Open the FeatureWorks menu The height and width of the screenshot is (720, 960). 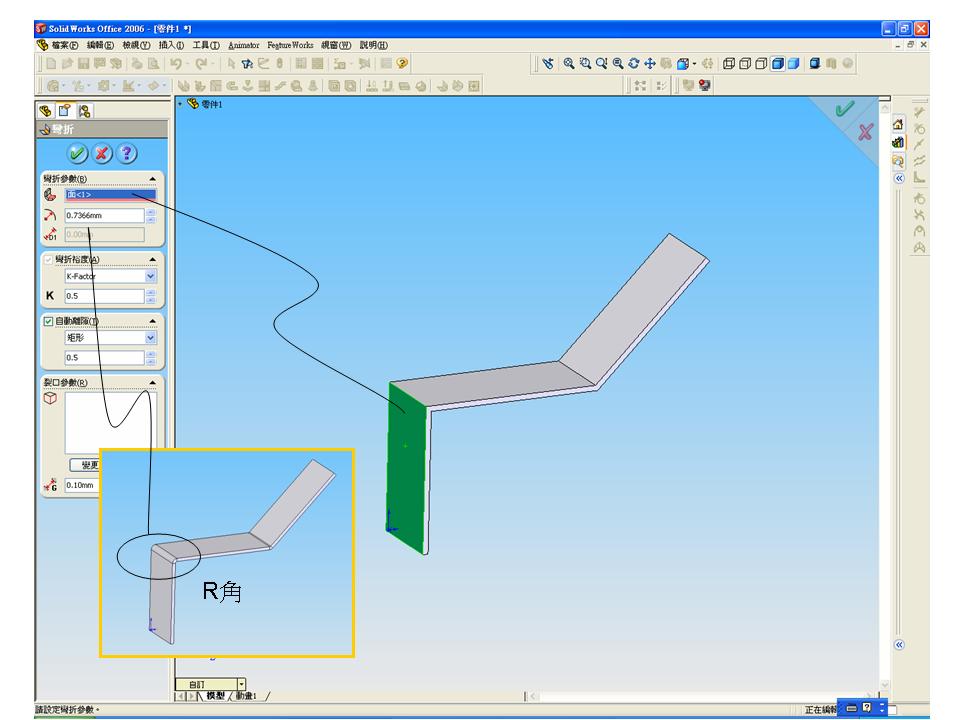click(290, 45)
